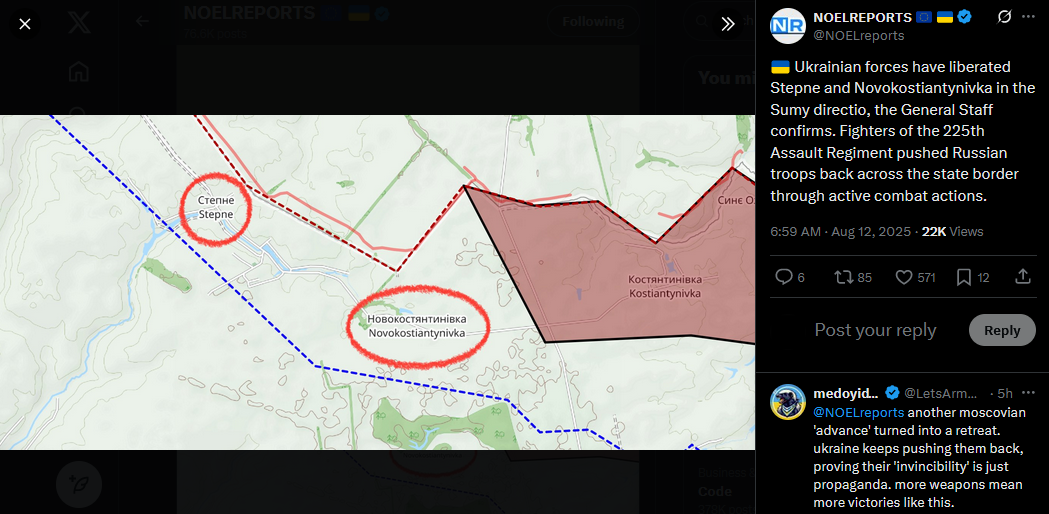The height and width of the screenshot is (514, 1049).
Task: Click the map image of Stepne area
Action: (x=377, y=282)
